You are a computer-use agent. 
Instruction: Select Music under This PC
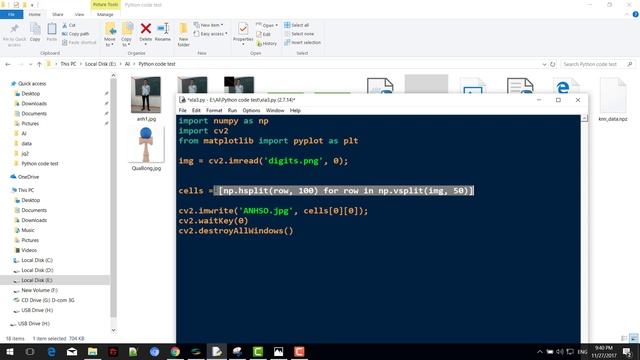(x=28, y=230)
